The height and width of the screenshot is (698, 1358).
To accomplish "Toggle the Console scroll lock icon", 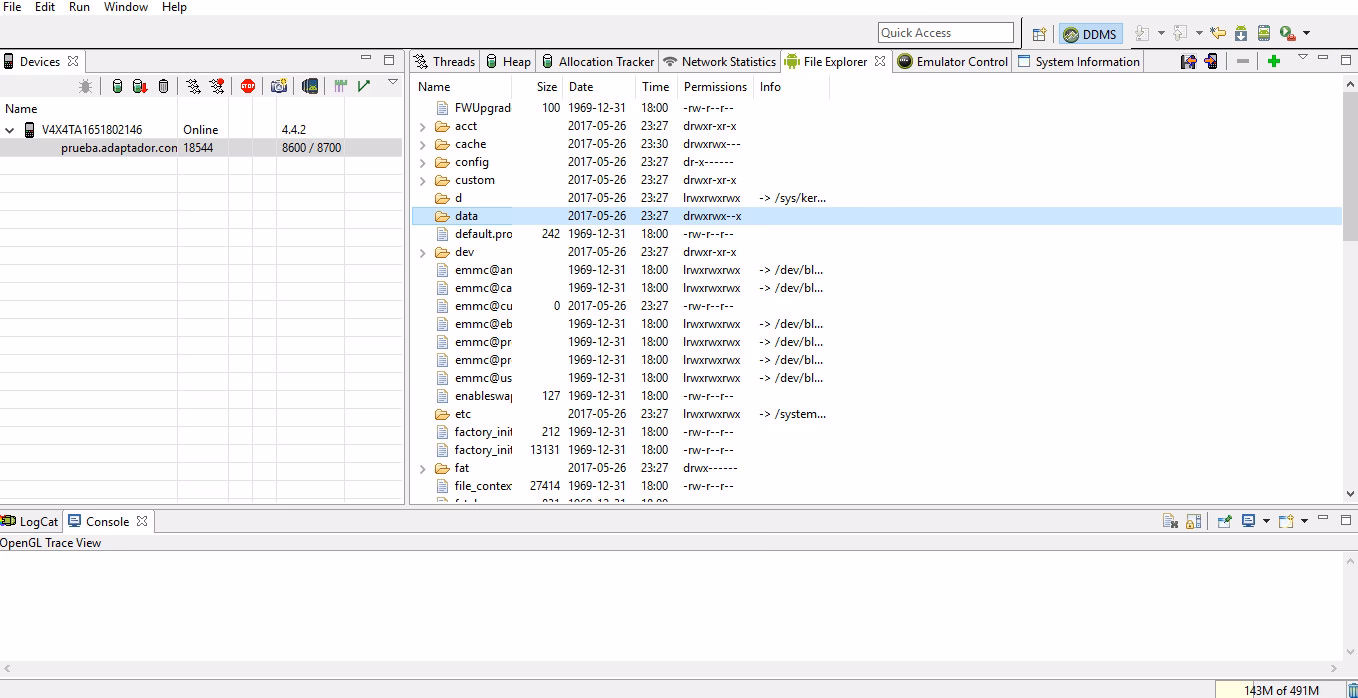I will (x=1193, y=521).
